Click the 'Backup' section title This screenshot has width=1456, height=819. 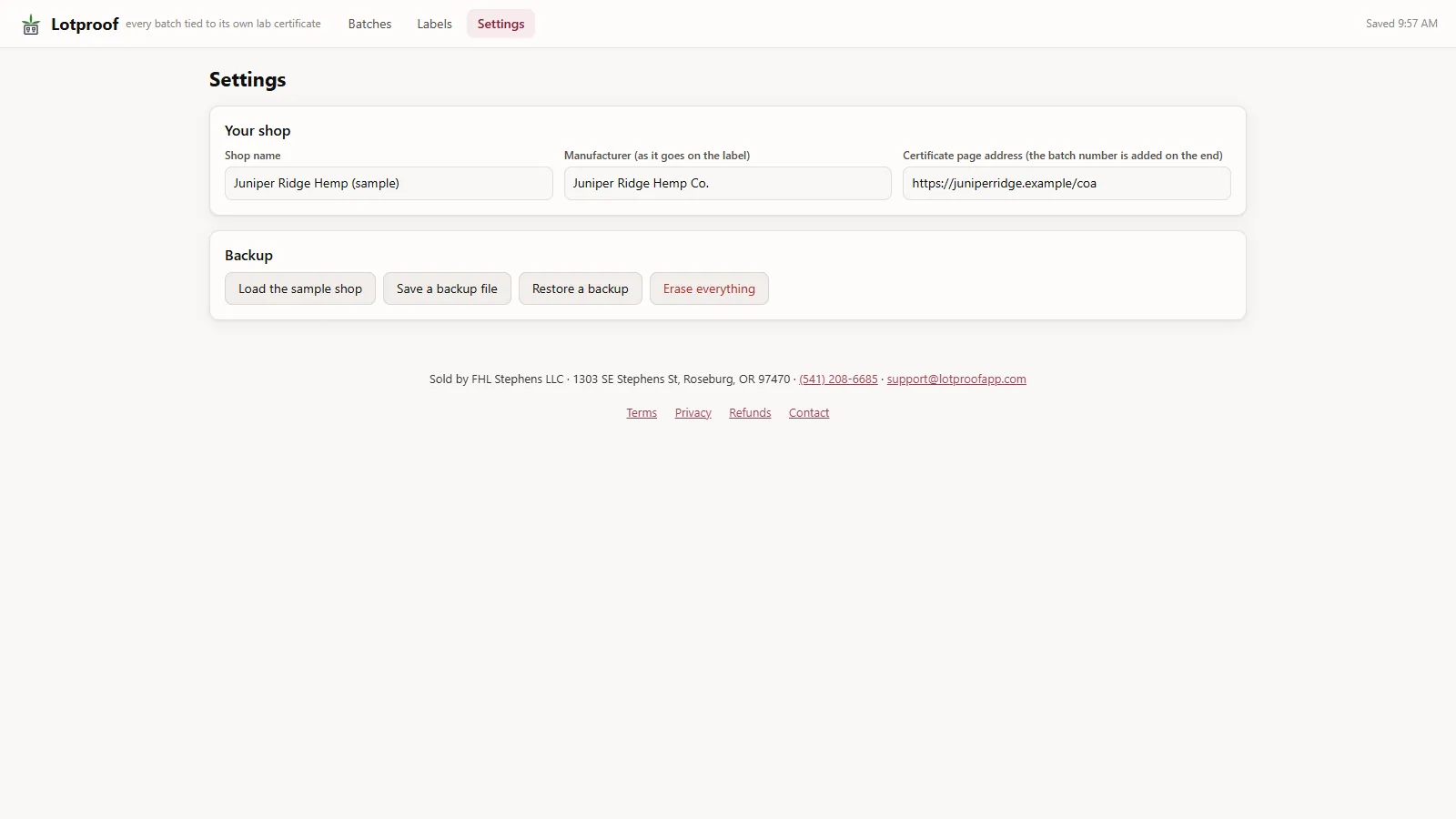(x=248, y=256)
